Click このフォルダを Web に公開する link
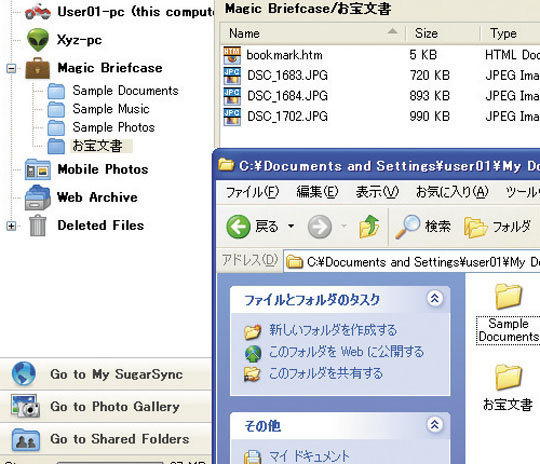The image size is (540, 464). click(x=346, y=352)
